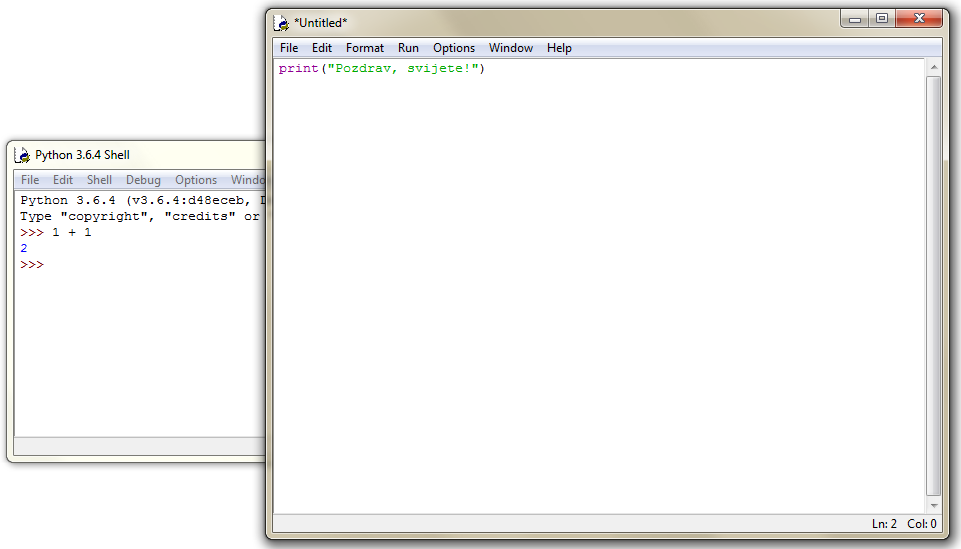Click the Python Shell window title icon
This screenshot has height=549, width=961.
(x=24, y=155)
